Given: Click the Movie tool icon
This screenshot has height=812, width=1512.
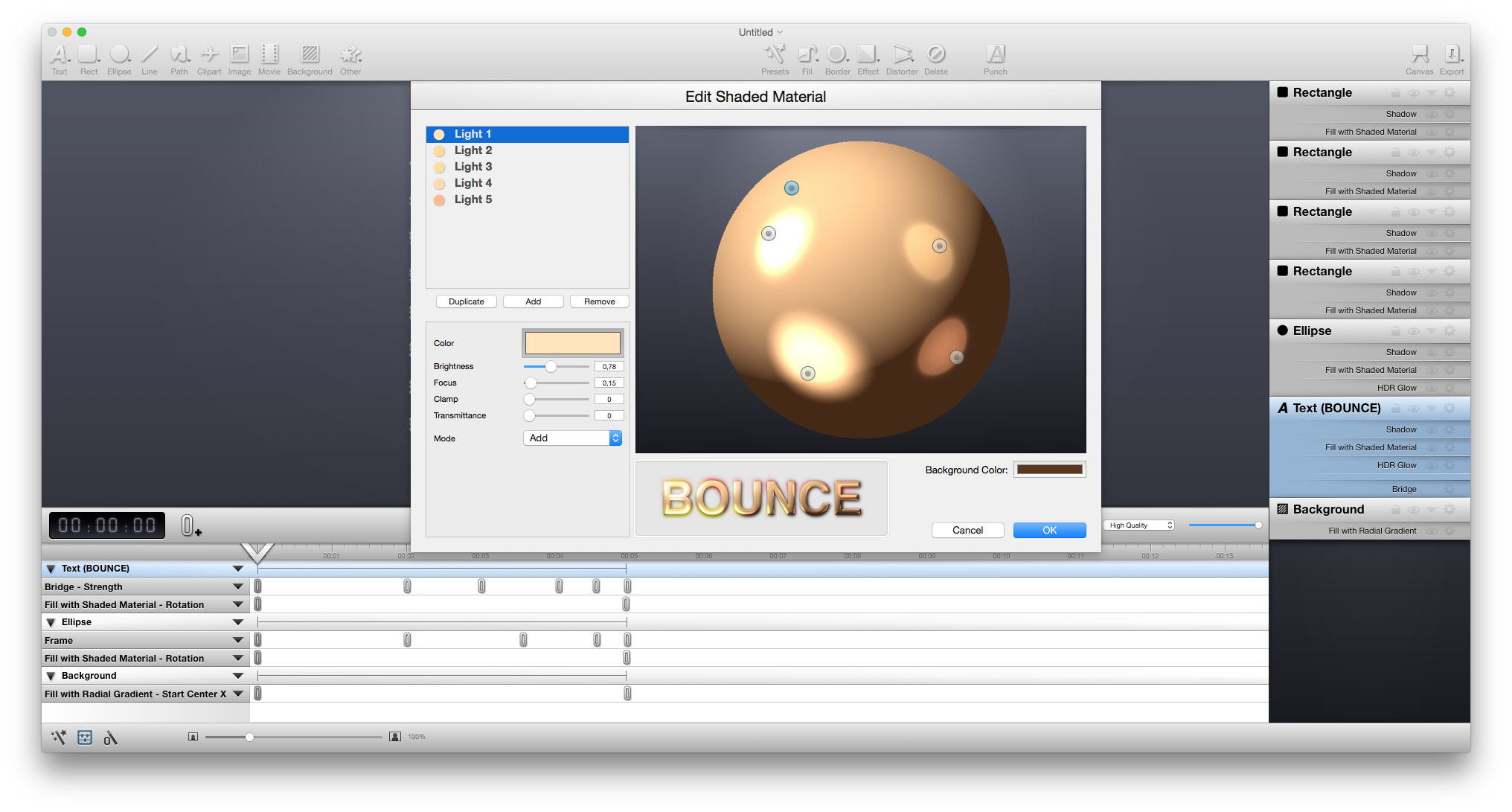Looking at the screenshot, I should point(269,54).
